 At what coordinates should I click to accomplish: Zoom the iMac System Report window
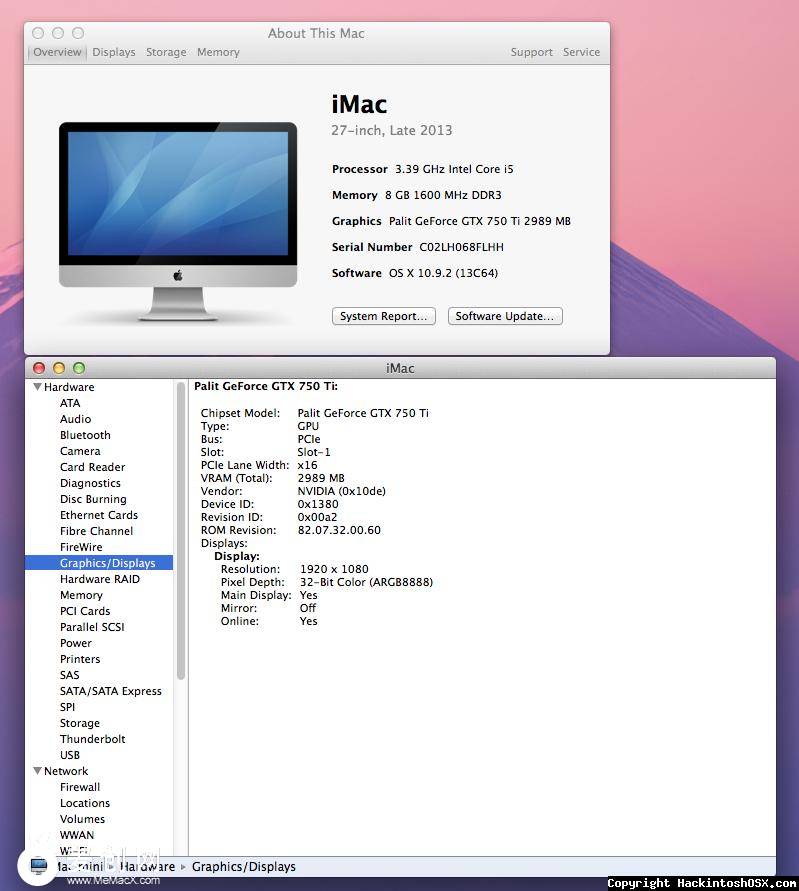pos(79,368)
